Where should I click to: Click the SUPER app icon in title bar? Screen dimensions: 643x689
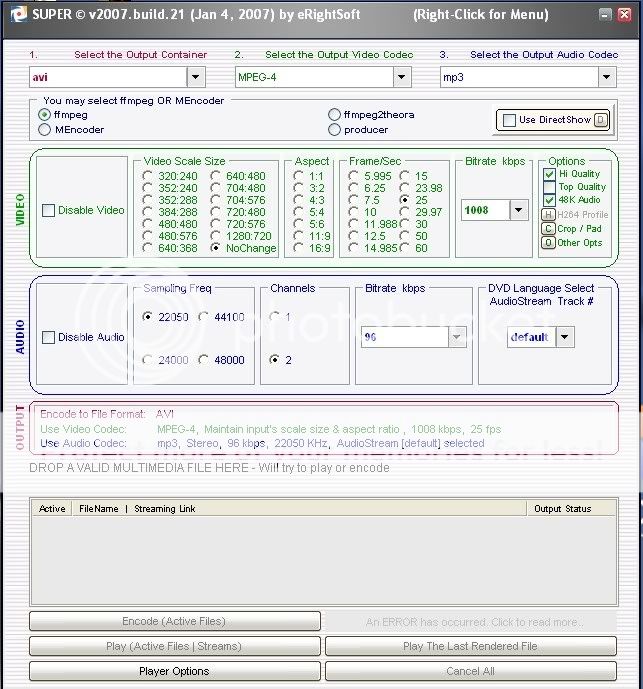tap(12, 12)
